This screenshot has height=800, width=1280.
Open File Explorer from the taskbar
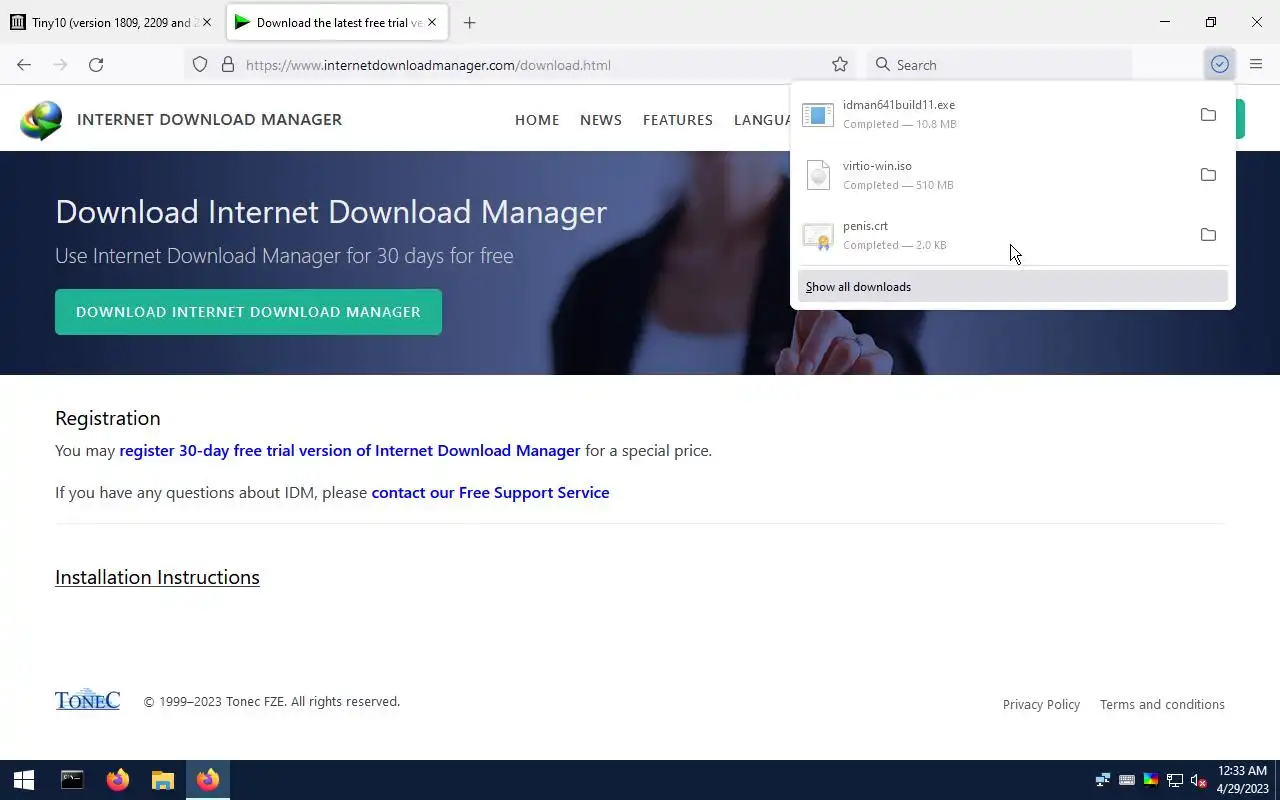point(163,780)
